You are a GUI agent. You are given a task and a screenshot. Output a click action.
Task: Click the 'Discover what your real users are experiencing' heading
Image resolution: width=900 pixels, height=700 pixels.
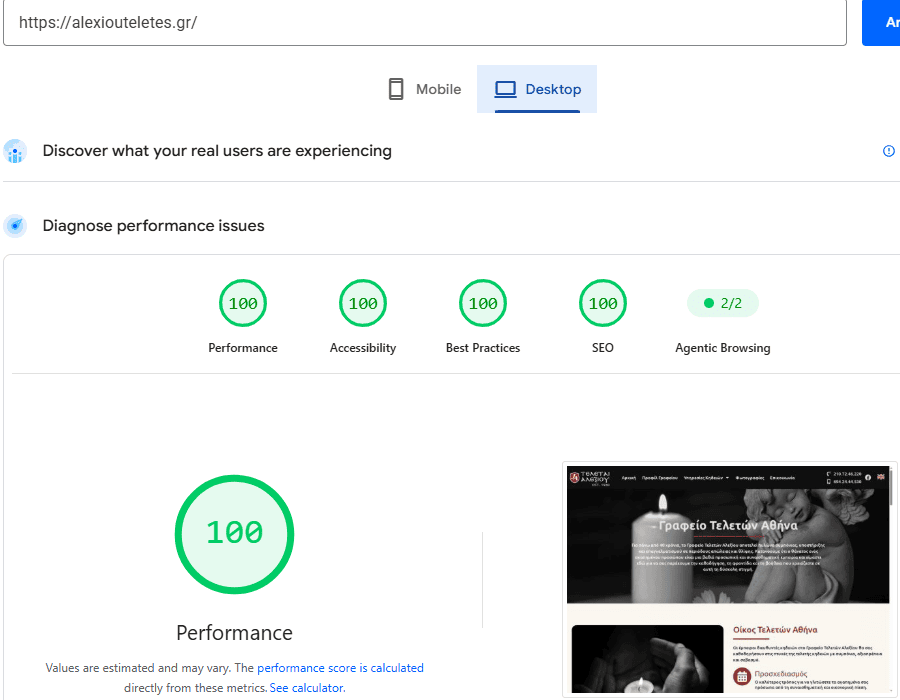pos(217,151)
